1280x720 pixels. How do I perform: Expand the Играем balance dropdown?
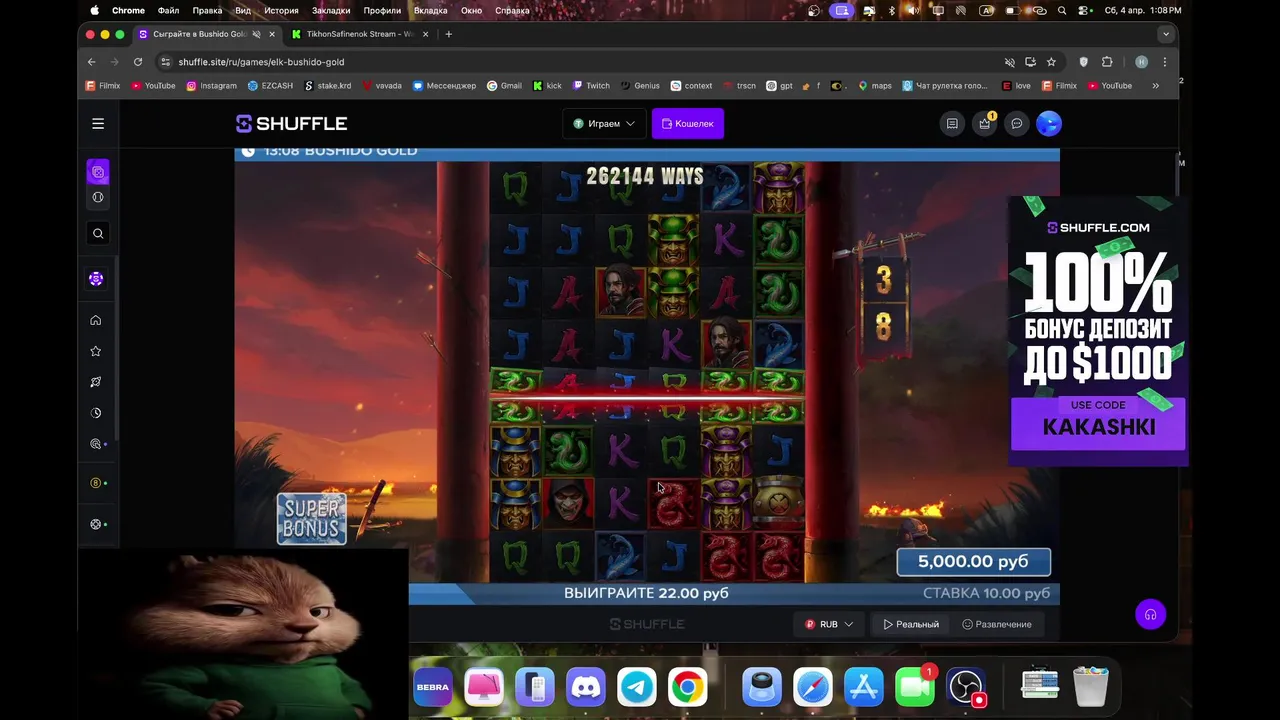point(605,124)
